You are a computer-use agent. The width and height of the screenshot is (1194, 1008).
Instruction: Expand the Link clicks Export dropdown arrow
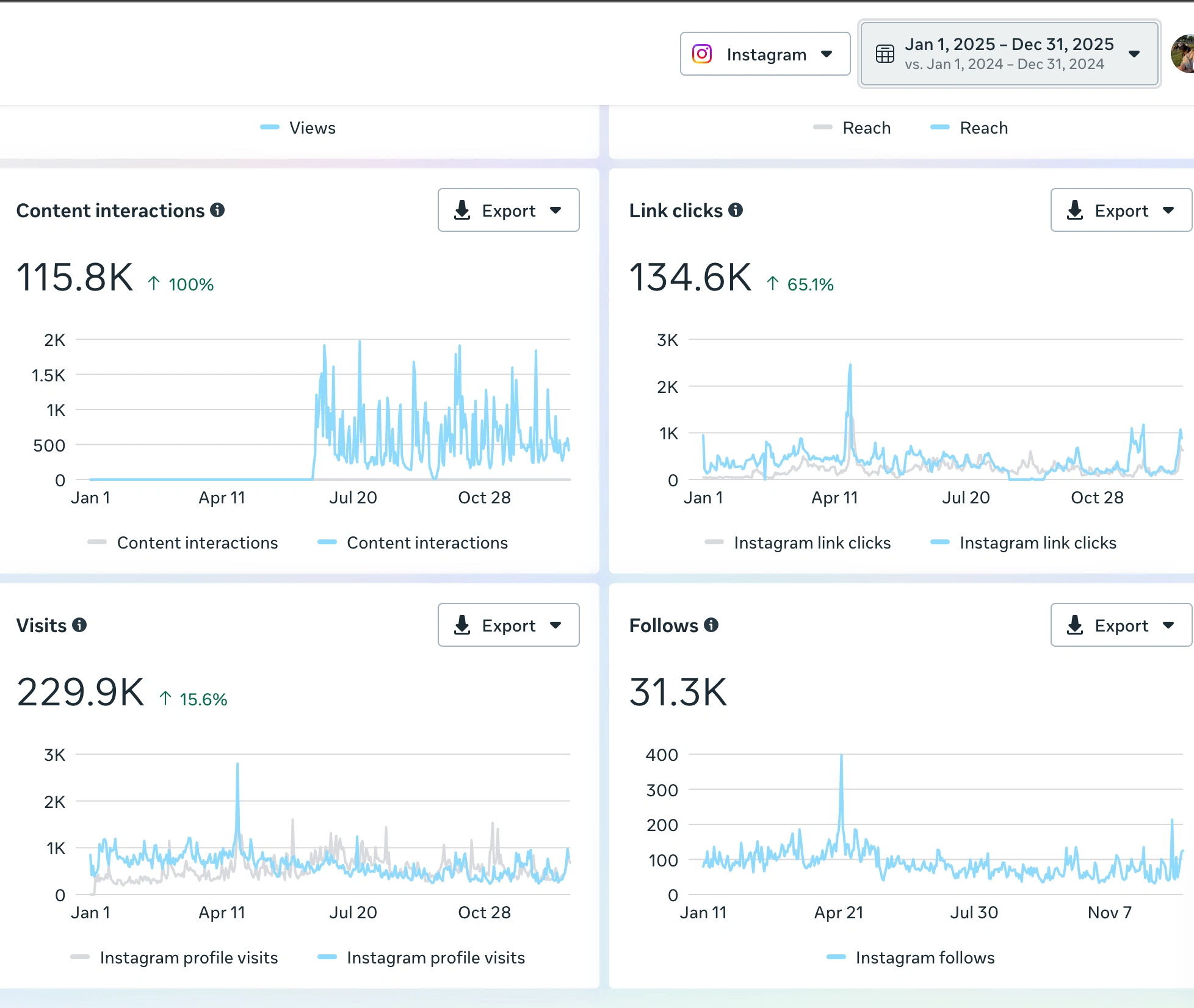point(1168,211)
